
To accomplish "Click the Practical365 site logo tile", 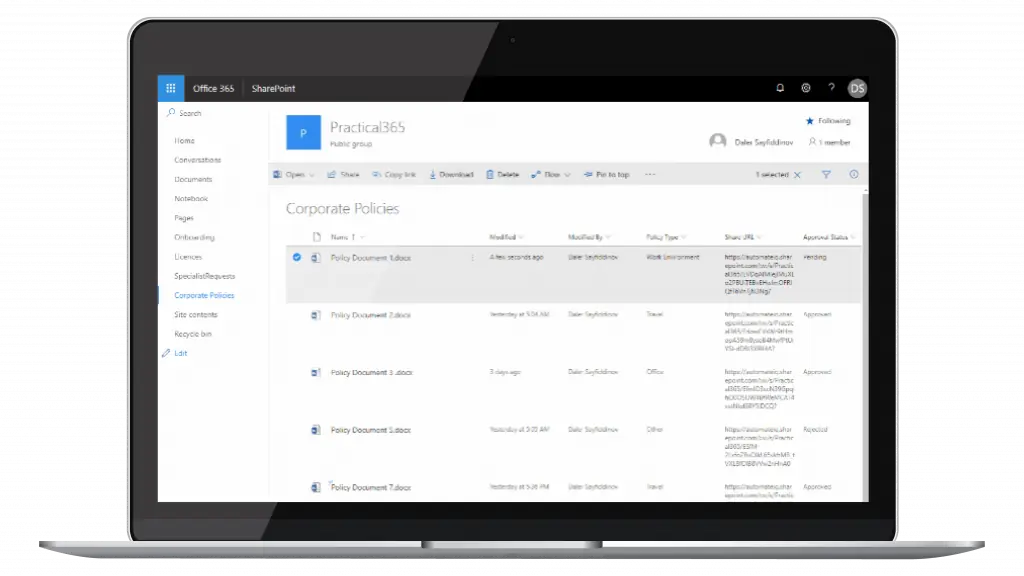I will tap(303, 132).
